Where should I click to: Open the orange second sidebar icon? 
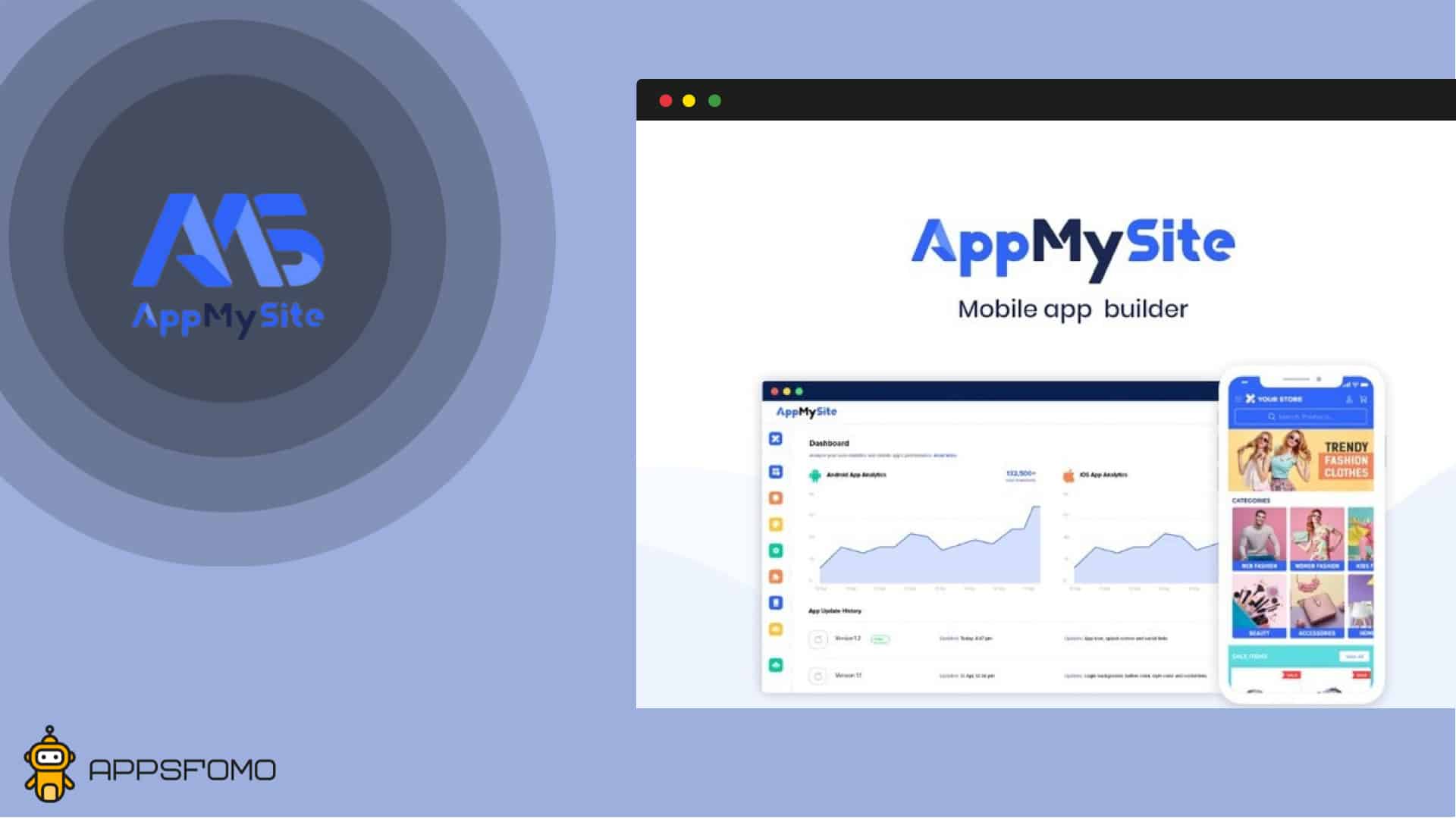pyautogui.click(x=776, y=498)
